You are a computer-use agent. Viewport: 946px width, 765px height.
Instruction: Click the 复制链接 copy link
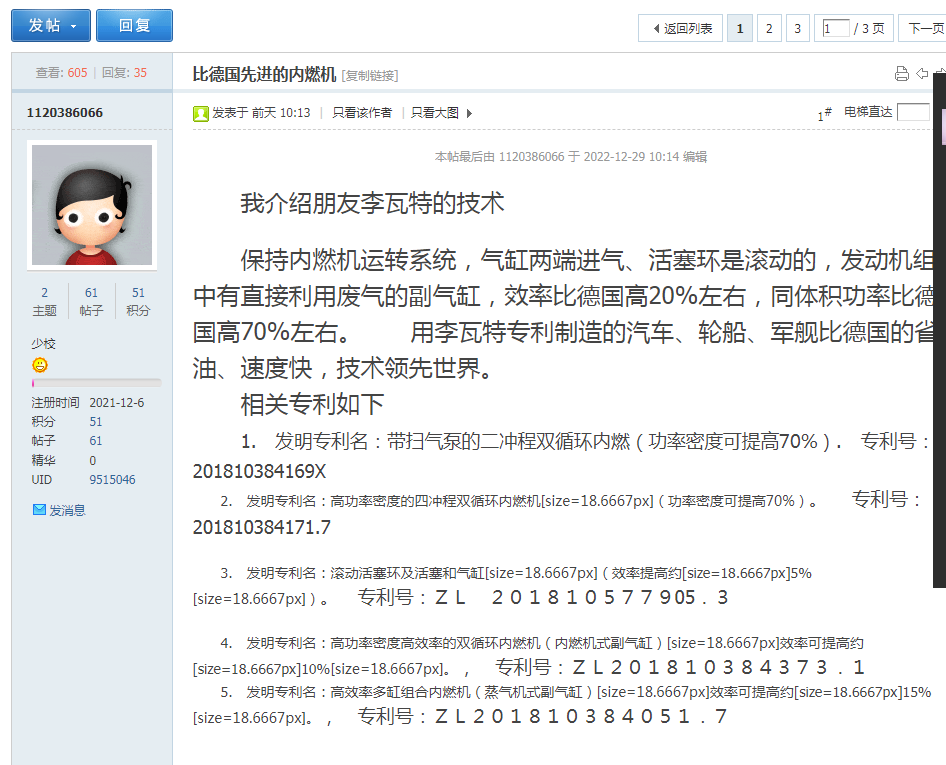coord(370,76)
